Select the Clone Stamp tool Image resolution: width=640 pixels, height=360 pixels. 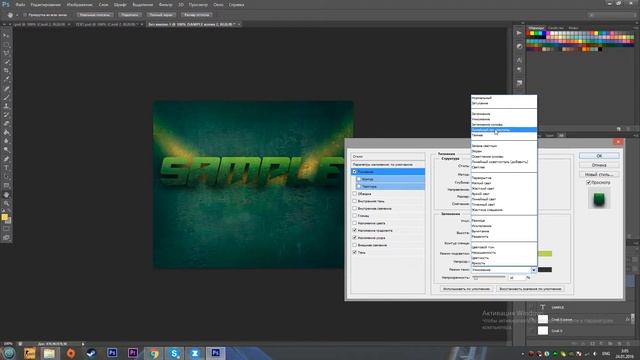6,106
